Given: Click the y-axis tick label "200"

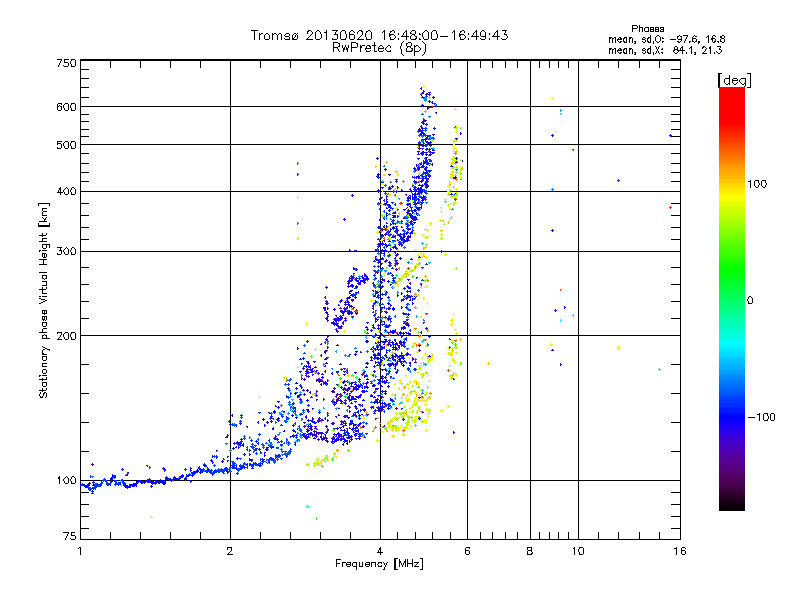Looking at the screenshot, I should (x=66, y=336).
